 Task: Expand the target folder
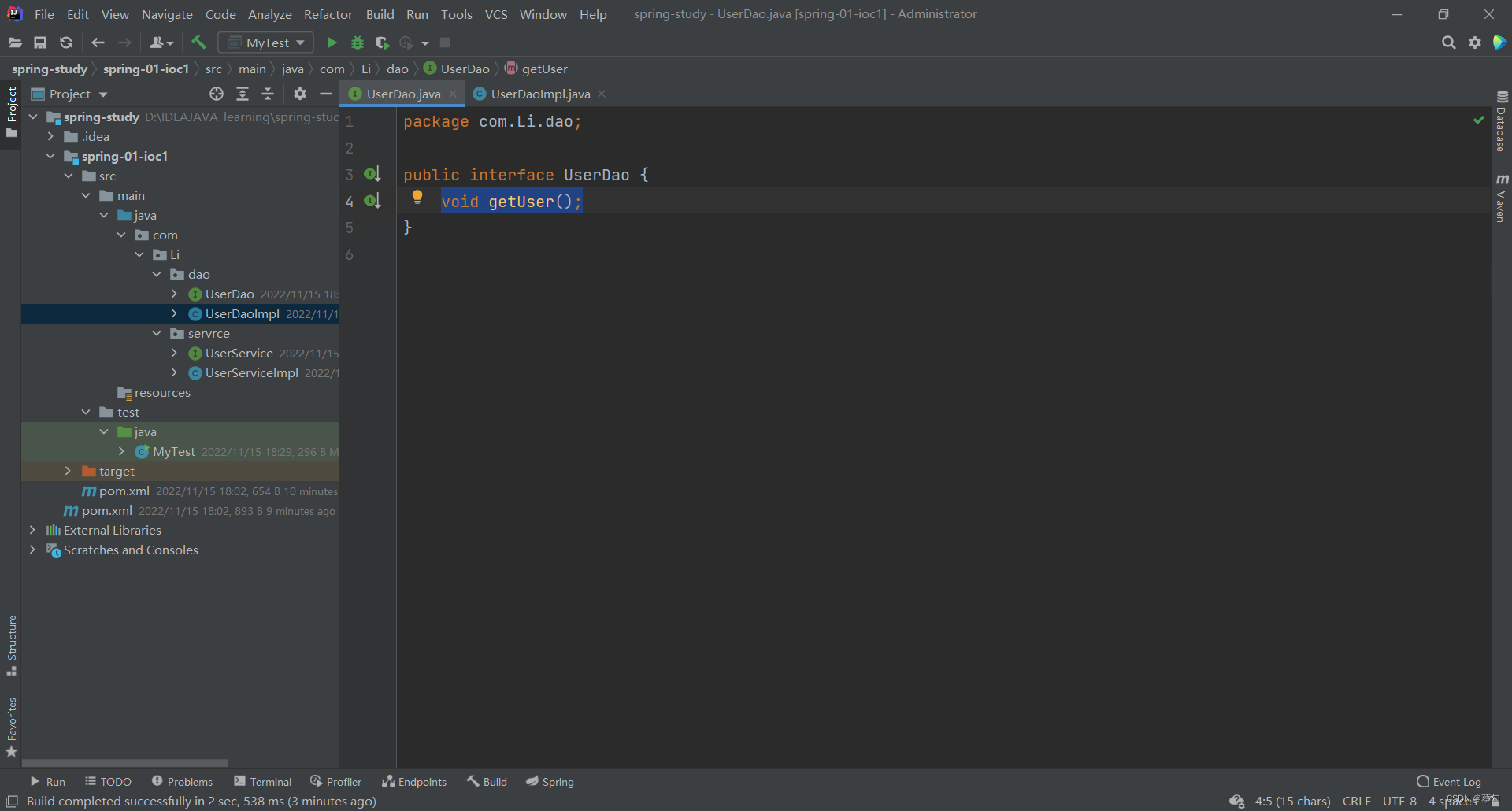click(x=69, y=471)
